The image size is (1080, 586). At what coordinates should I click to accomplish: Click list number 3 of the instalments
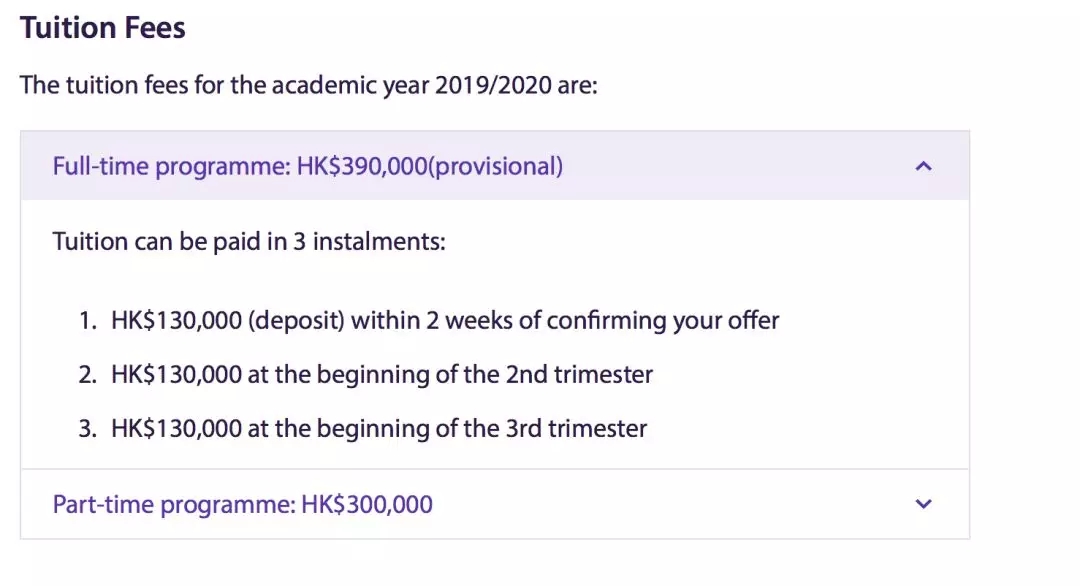[x=87, y=428]
